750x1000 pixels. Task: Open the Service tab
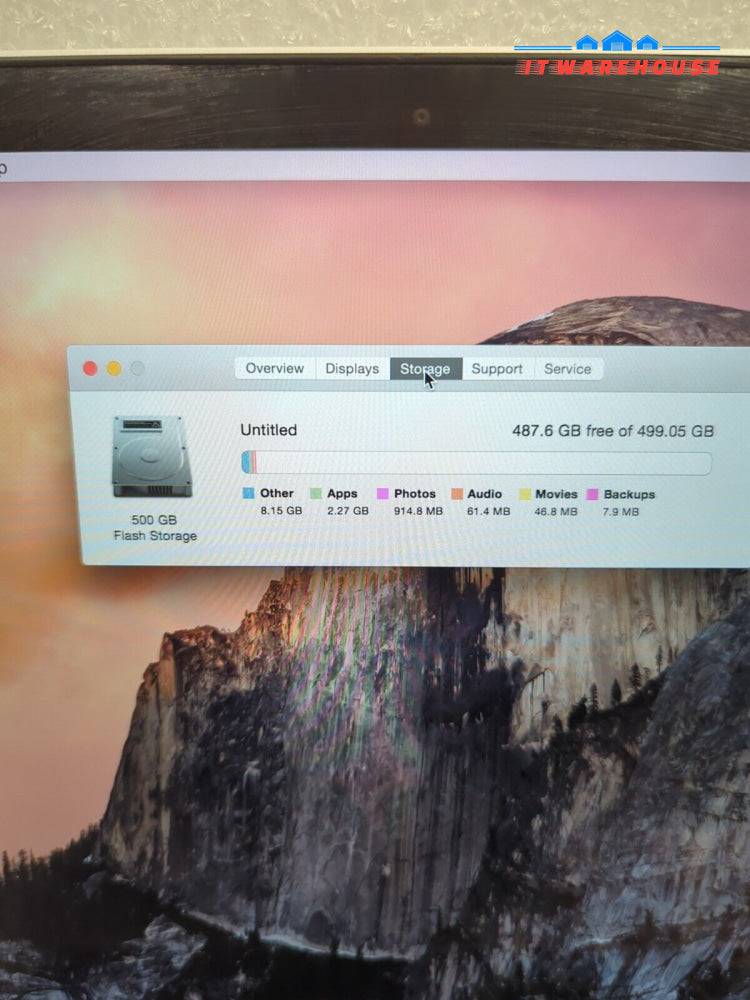567,369
